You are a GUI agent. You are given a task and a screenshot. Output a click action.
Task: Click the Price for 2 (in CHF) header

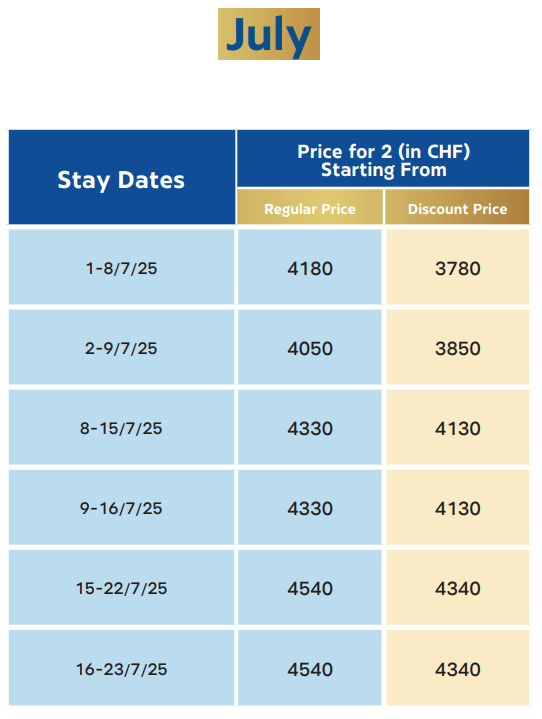(x=383, y=158)
